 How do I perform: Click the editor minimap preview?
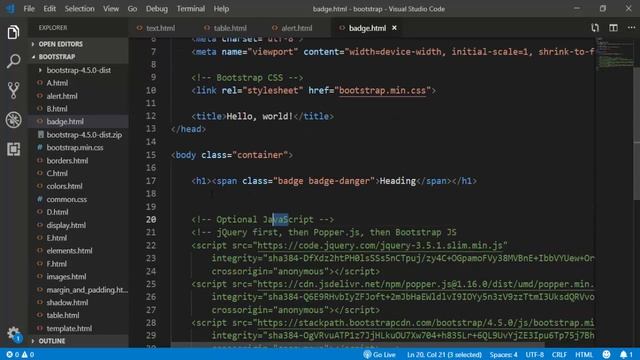[x=615, y=53]
